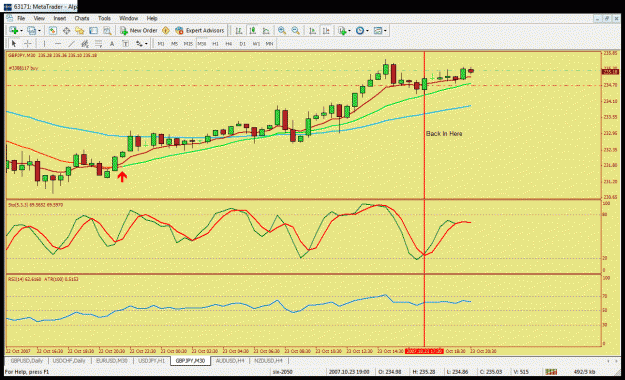Click the New Chart icon
Viewport: 625px width, 380px height.
(x=14, y=31)
